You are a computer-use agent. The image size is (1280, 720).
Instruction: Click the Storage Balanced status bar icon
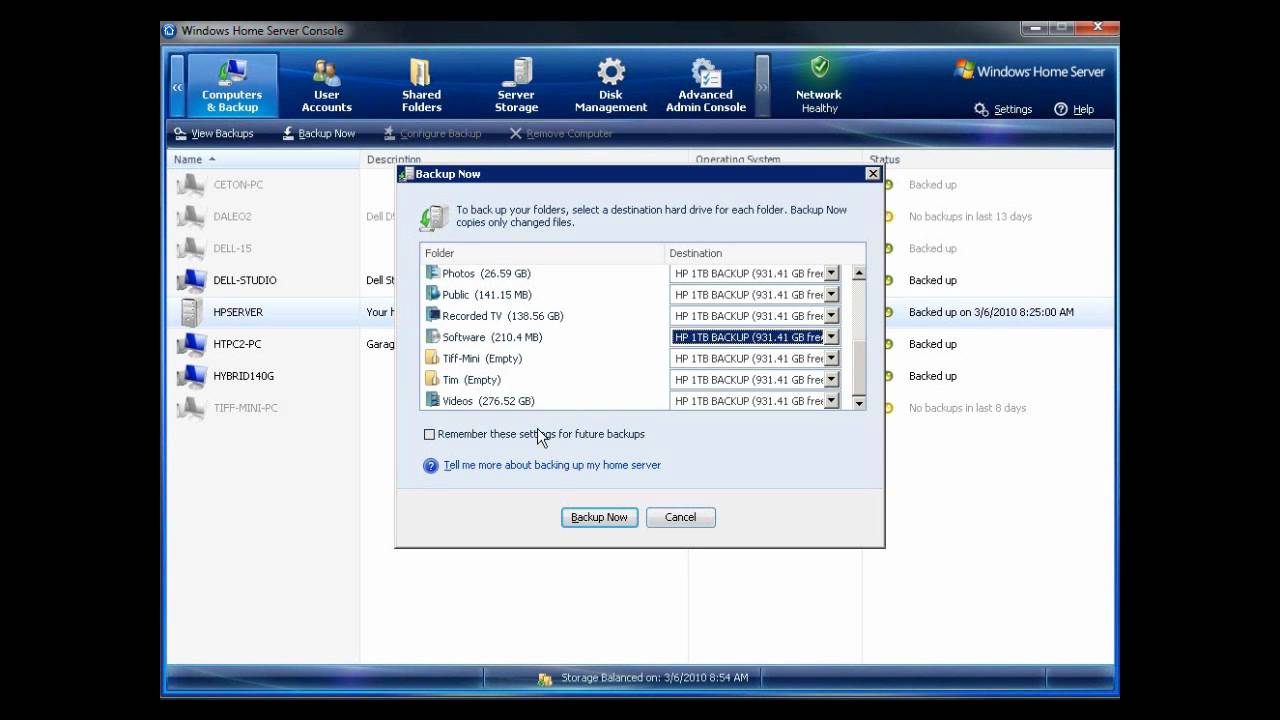pos(545,678)
